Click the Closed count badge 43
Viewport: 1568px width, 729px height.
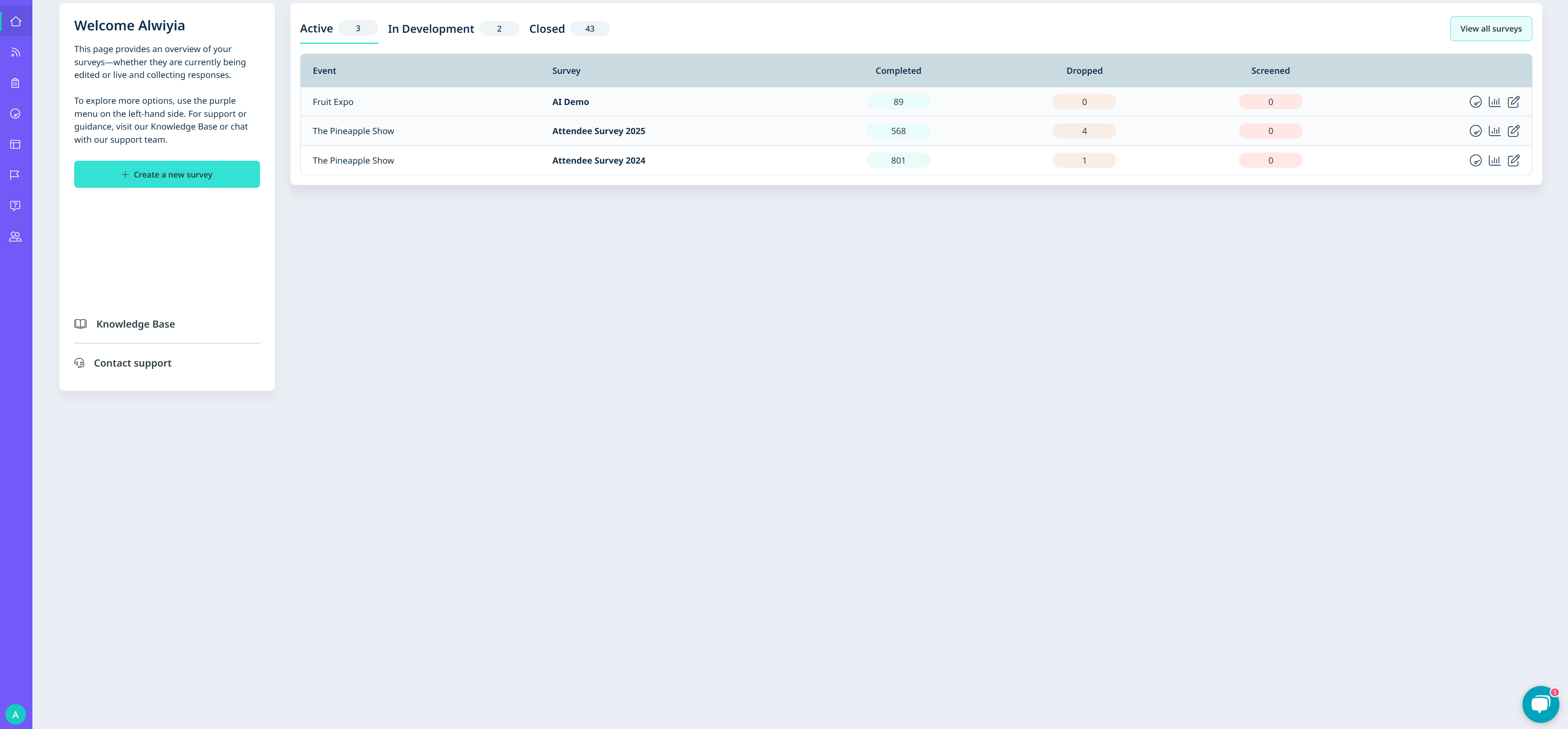590,29
